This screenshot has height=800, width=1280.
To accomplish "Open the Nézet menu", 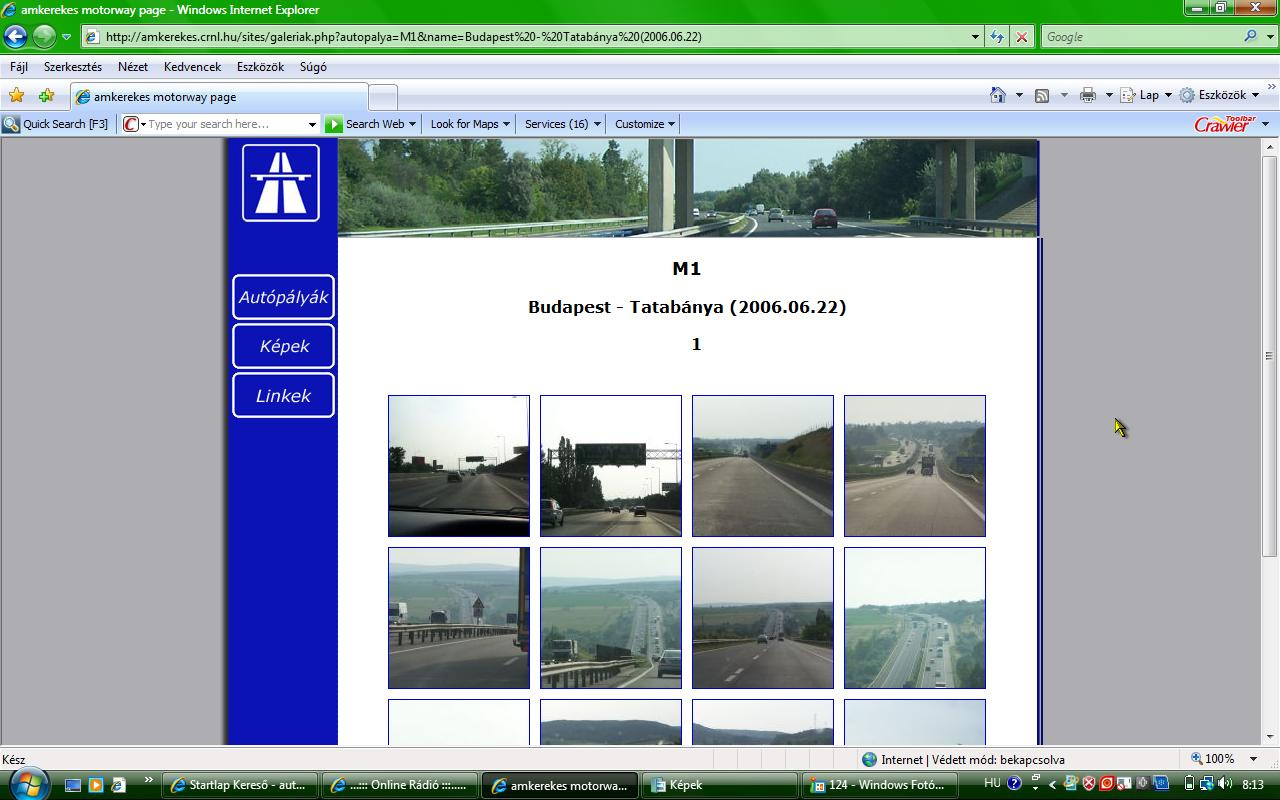I will [133, 67].
